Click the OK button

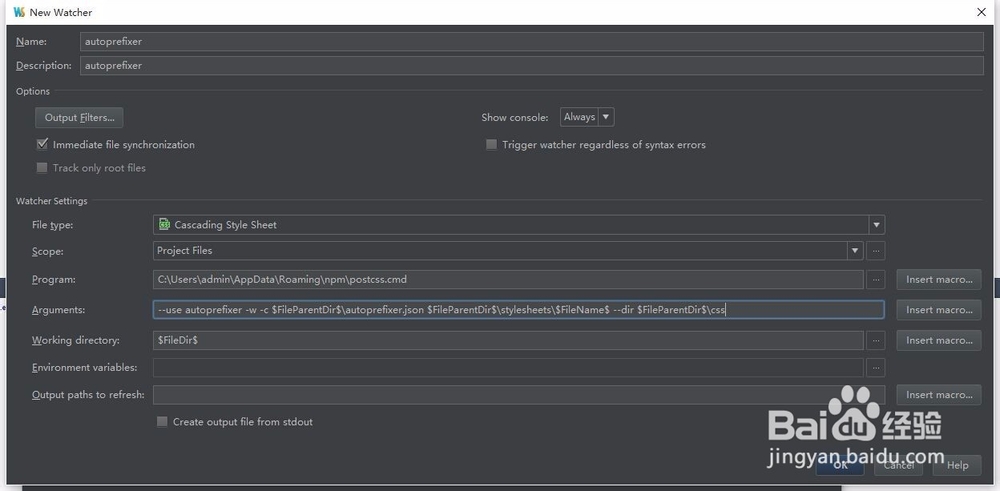pos(840,465)
